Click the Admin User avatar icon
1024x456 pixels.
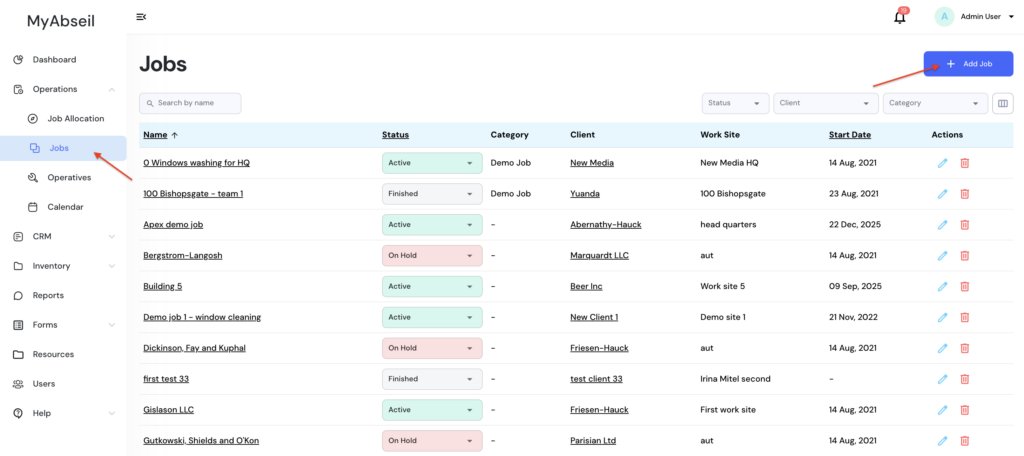(x=944, y=17)
